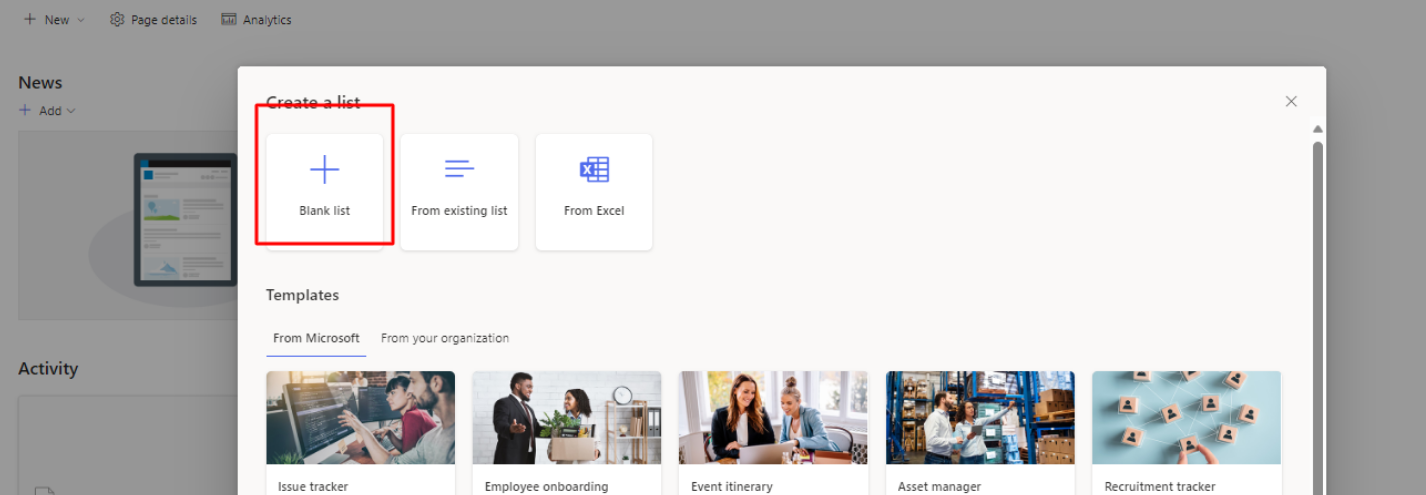Click the Blank list plus icon

(325, 170)
